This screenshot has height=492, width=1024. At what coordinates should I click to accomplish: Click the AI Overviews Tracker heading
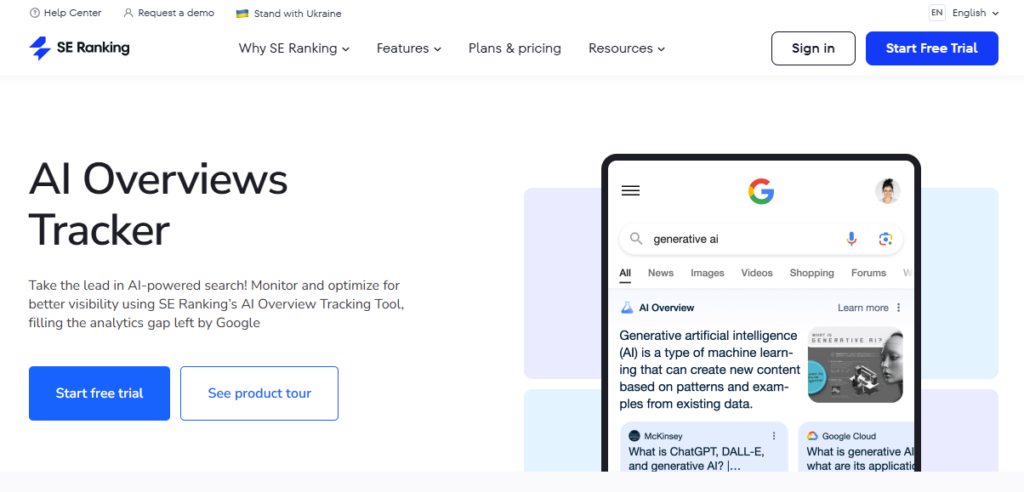click(x=158, y=204)
